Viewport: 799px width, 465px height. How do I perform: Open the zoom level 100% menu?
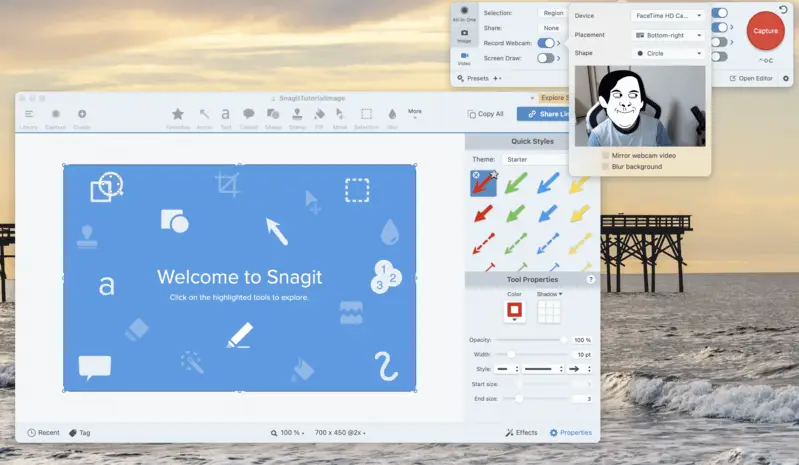288,432
